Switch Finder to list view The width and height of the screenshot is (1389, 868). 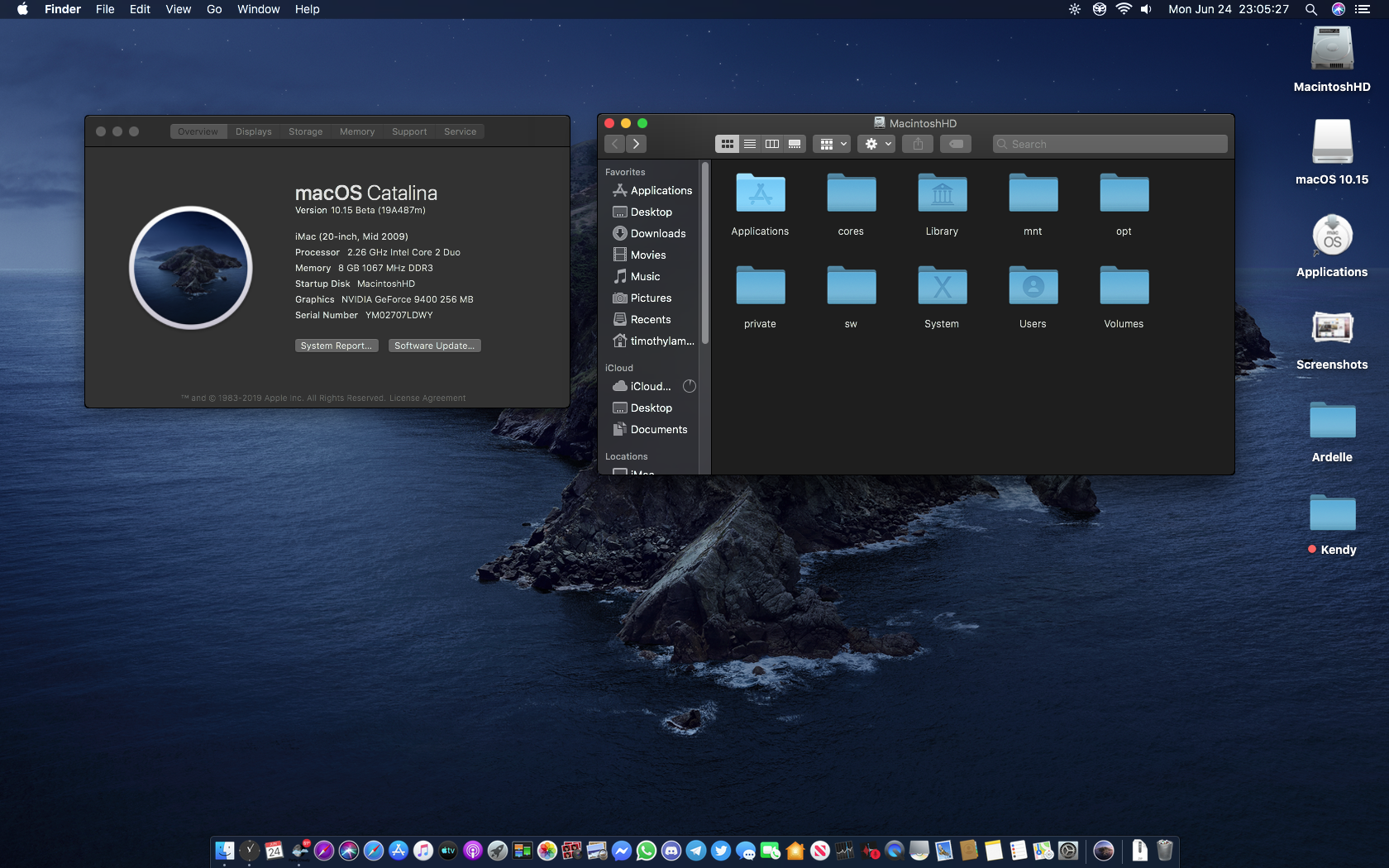tap(750, 144)
